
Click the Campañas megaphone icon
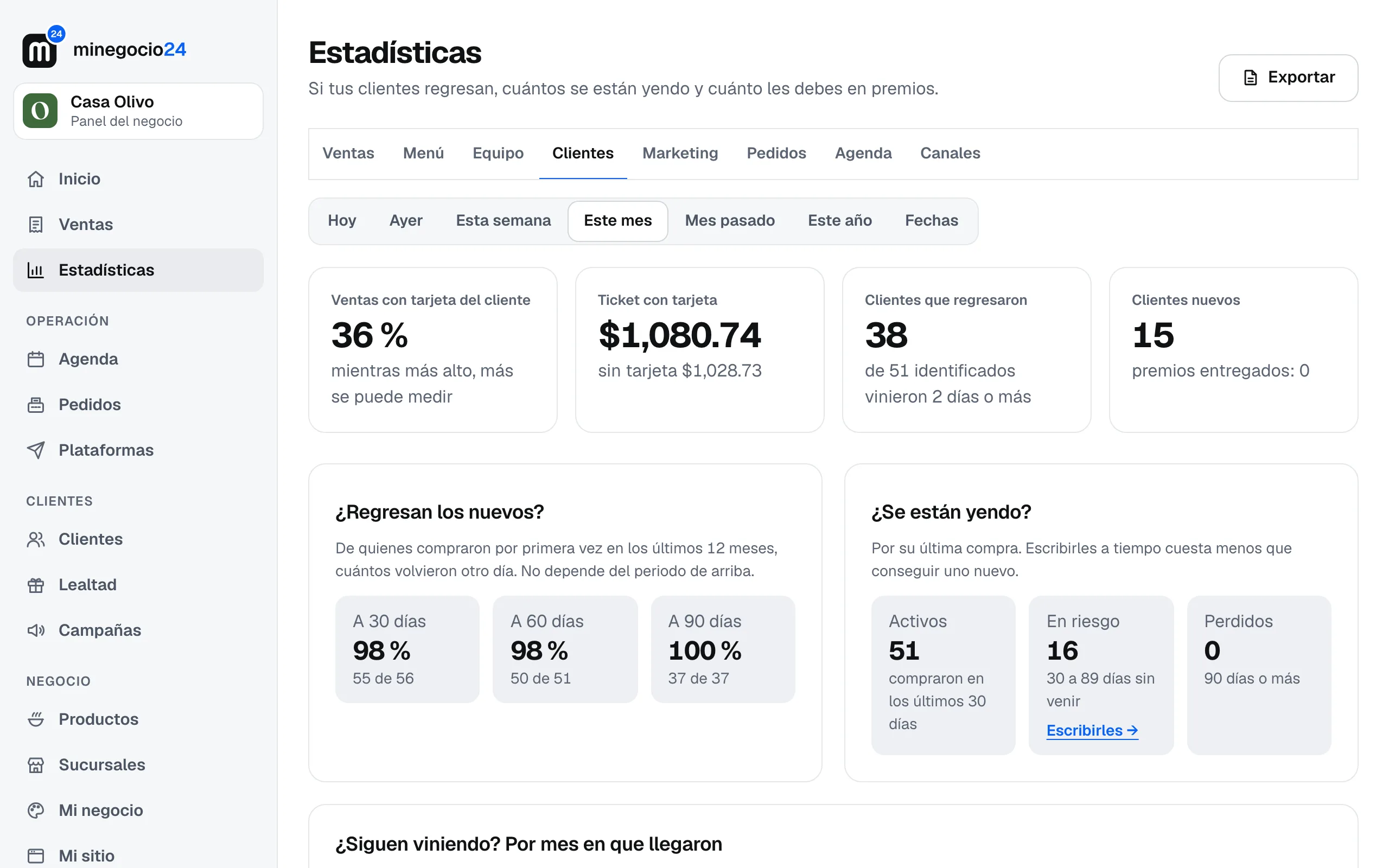[x=36, y=630]
